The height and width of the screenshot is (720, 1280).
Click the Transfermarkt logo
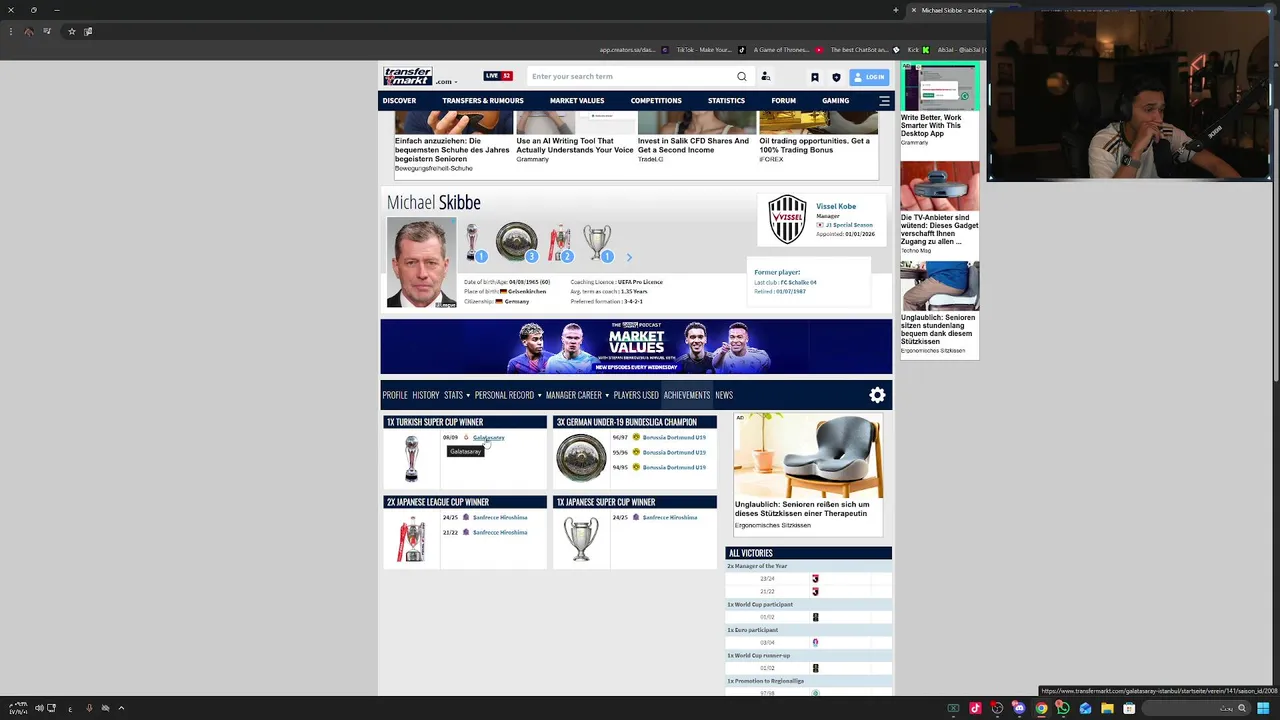pos(408,76)
